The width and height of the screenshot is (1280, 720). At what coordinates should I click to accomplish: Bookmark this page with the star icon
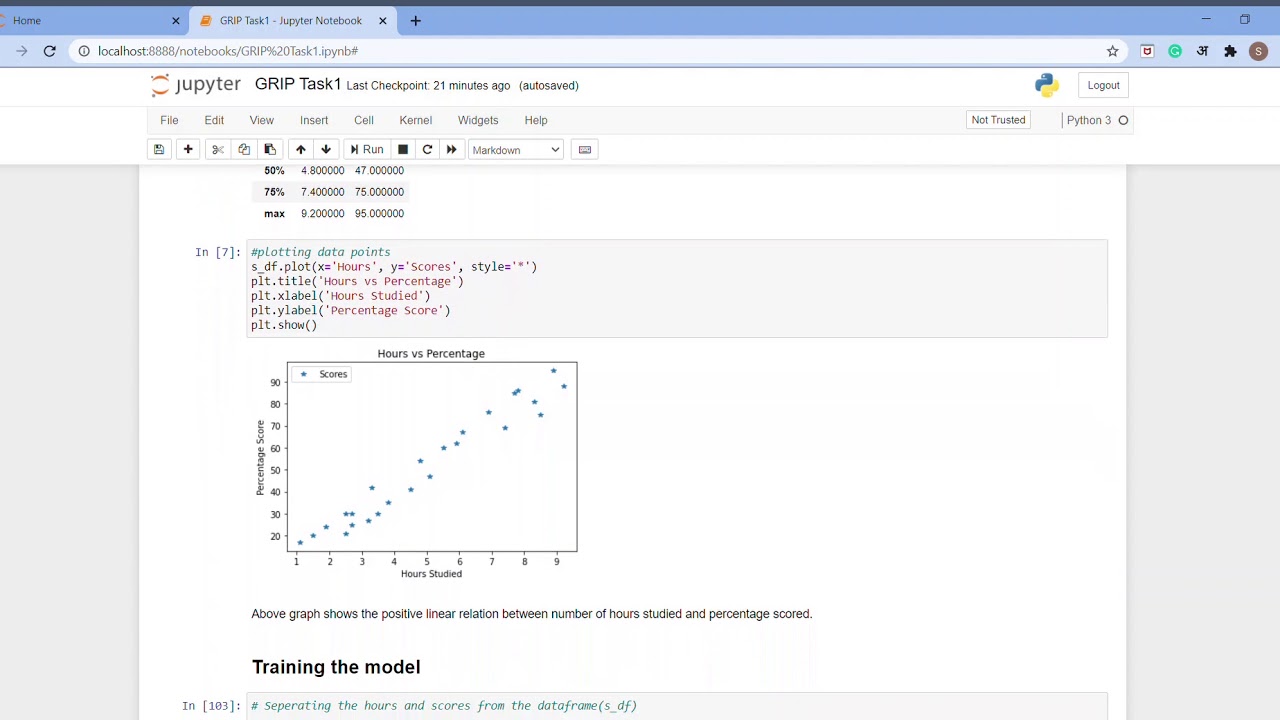pyautogui.click(x=1112, y=51)
